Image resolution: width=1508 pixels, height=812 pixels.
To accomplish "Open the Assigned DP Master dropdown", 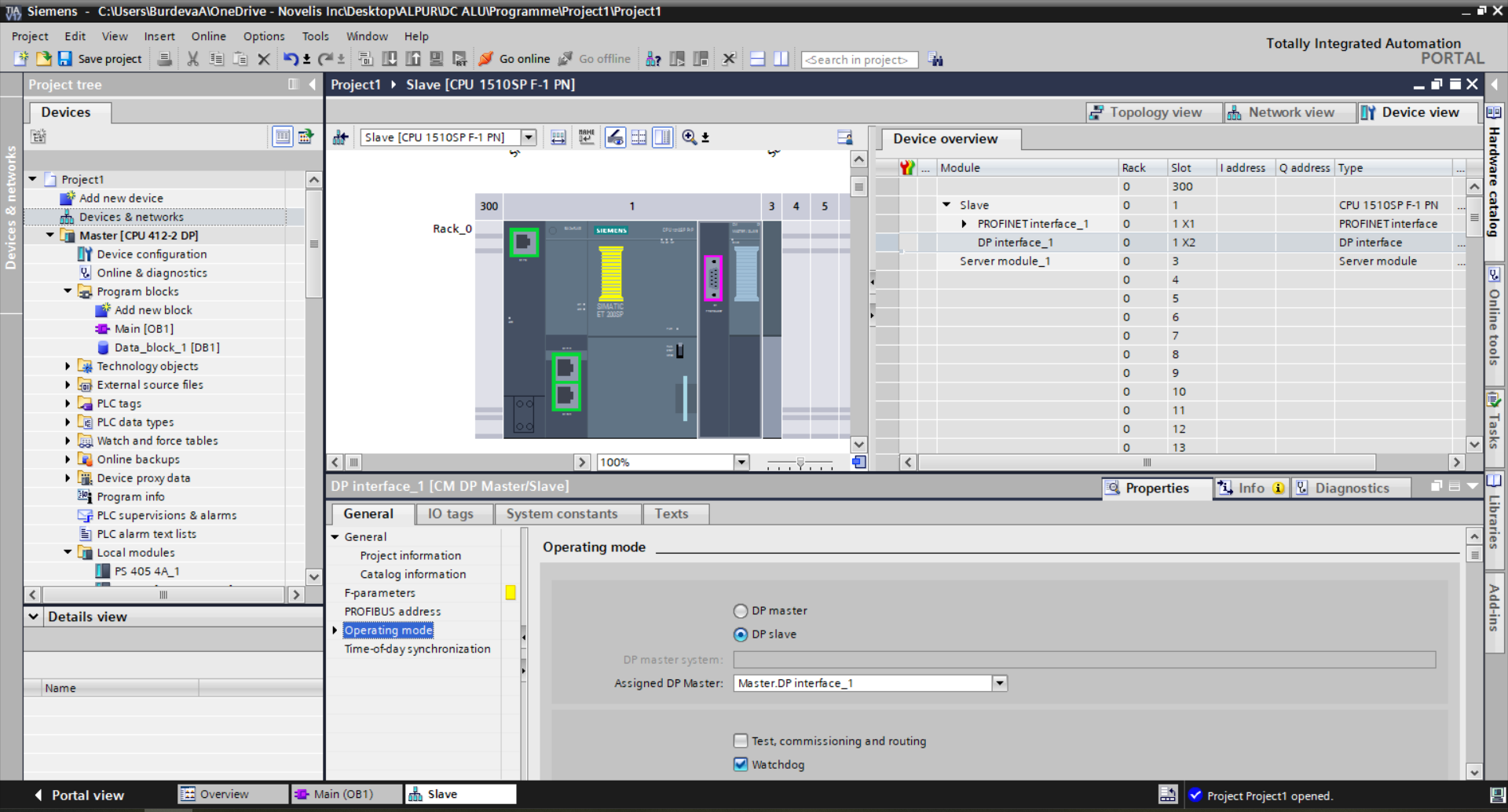I will [999, 683].
